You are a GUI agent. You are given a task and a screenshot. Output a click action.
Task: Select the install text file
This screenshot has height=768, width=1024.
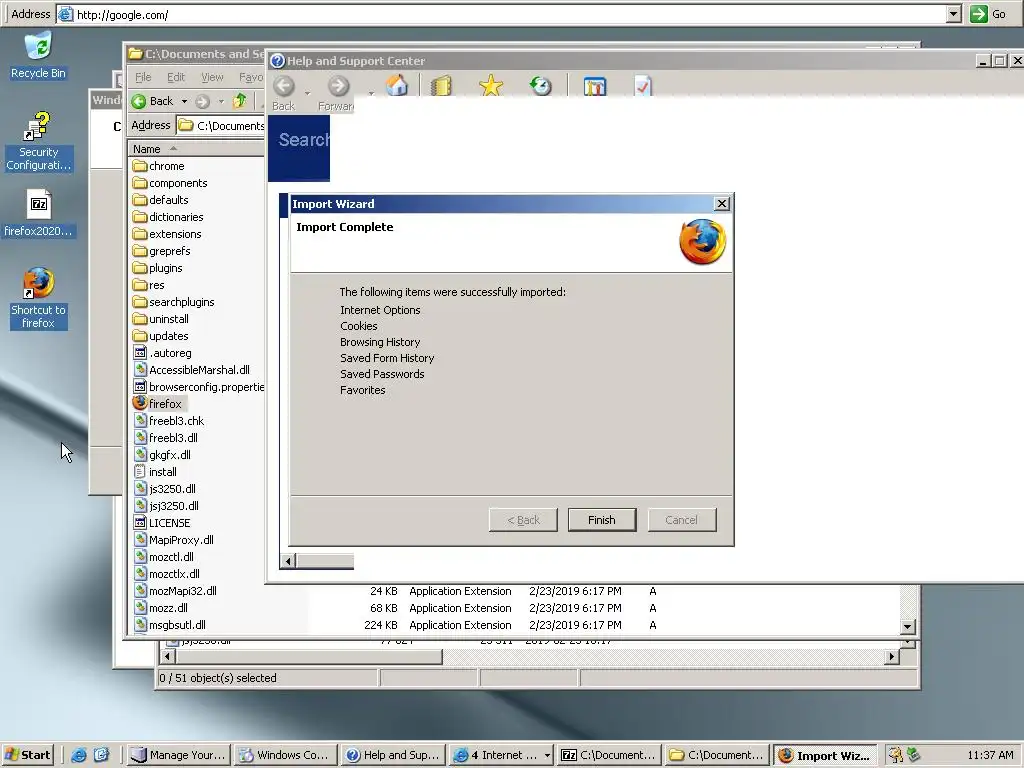155,472
